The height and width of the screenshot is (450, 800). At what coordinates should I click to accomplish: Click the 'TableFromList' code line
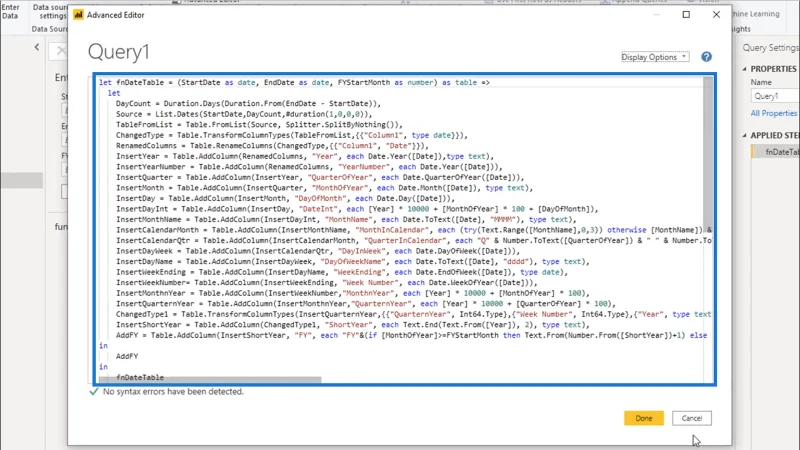259,124
